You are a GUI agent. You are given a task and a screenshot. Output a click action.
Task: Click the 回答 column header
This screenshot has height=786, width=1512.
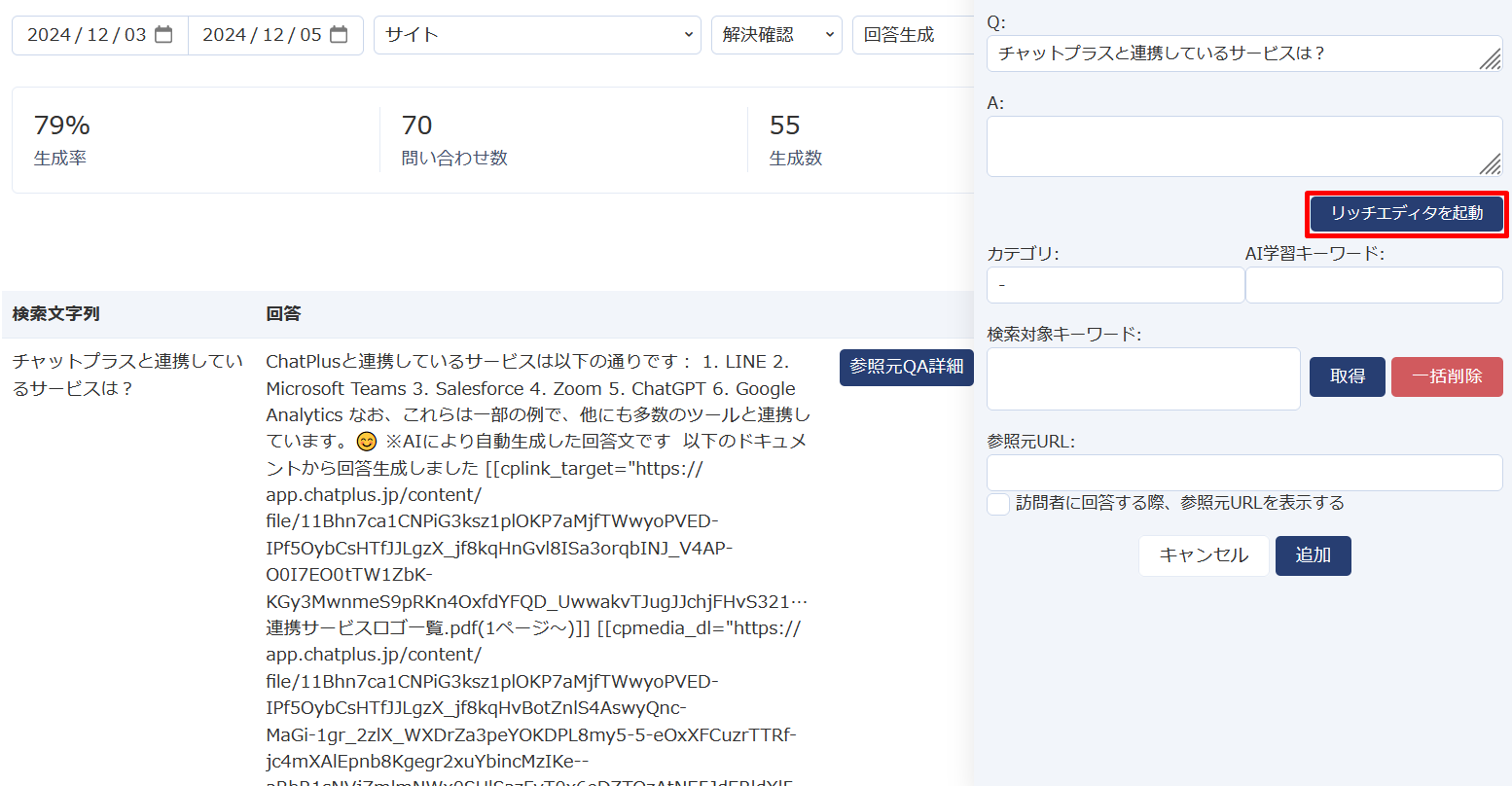pyautogui.click(x=283, y=314)
